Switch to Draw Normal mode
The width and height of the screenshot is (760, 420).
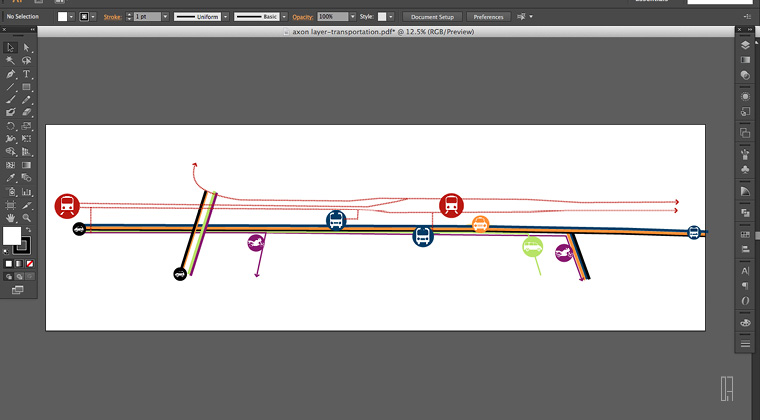tap(9, 277)
